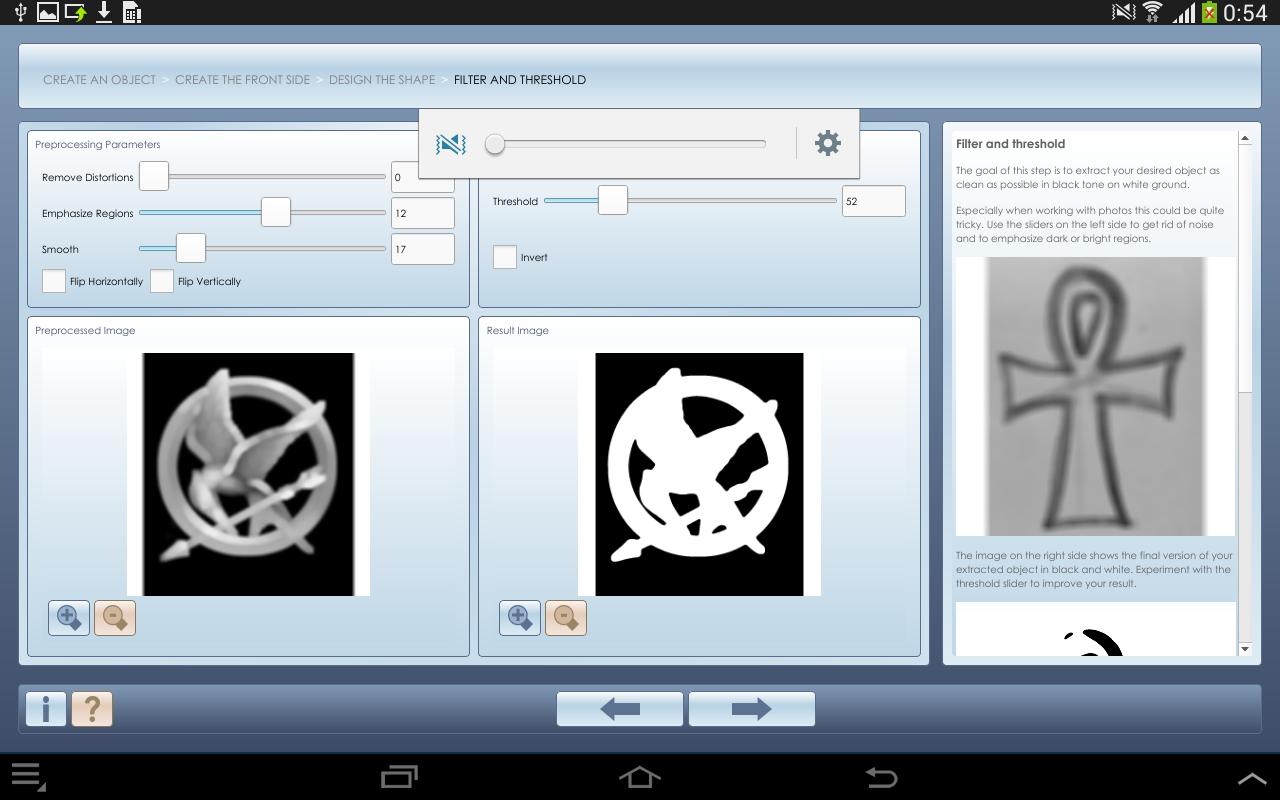1280x800 pixels.
Task: Zoom in on the Preprocessed Image
Action: pyautogui.click(x=69, y=618)
